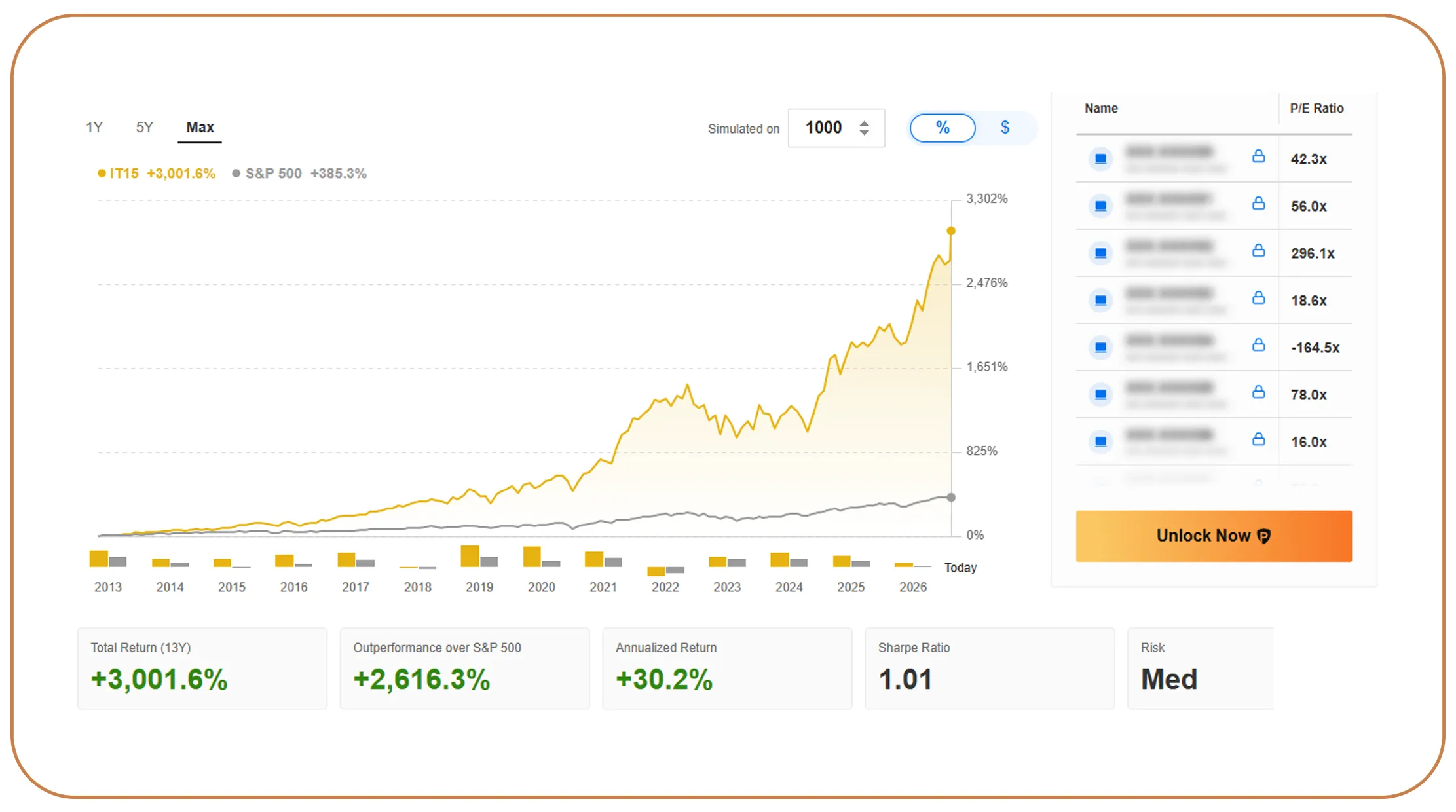The width and height of the screenshot is (1456, 812).
Task: Click the 1000 simulation amount field
Action: coord(824,128)
